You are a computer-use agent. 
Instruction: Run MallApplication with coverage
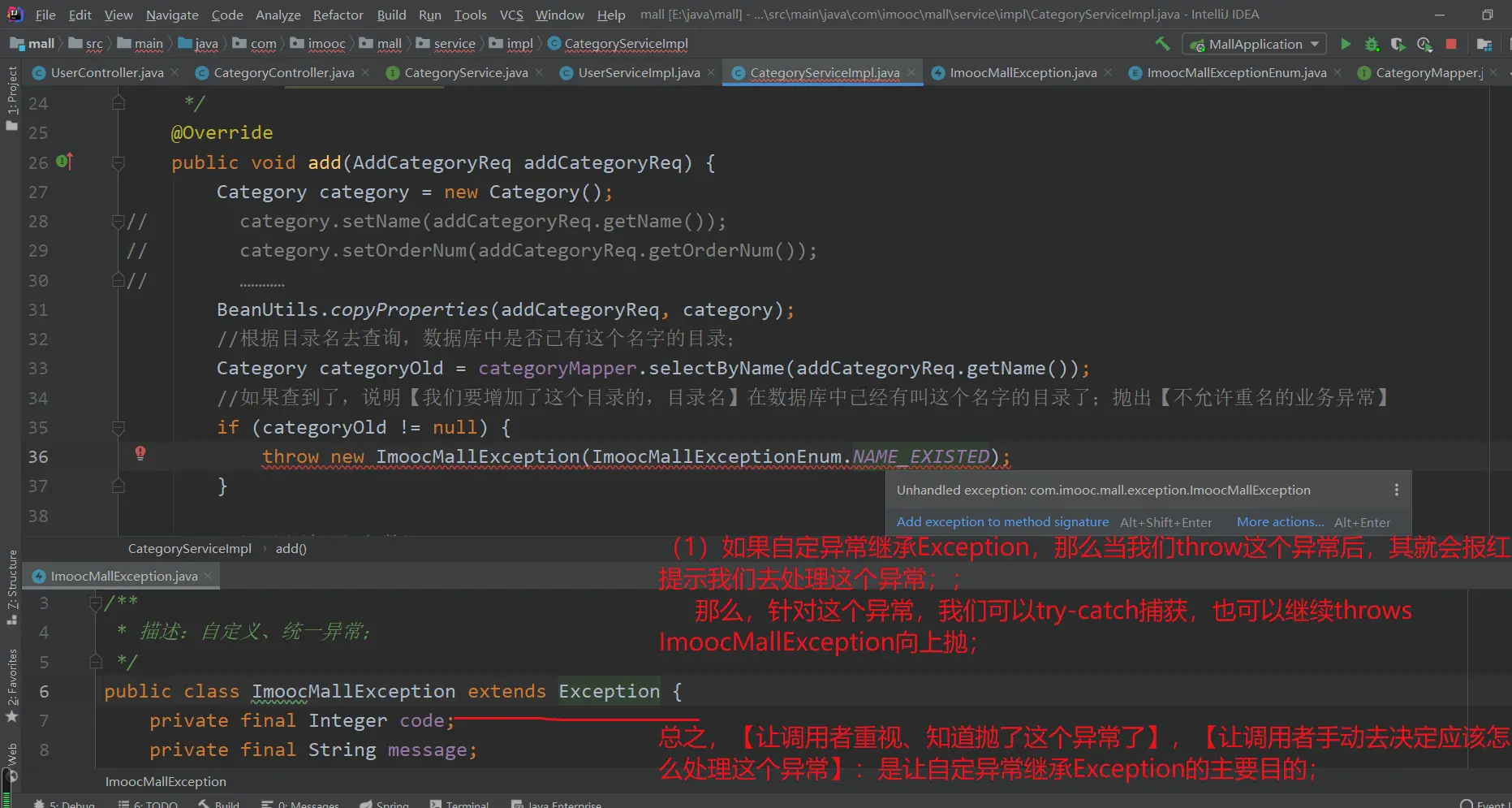[1398, 44]
